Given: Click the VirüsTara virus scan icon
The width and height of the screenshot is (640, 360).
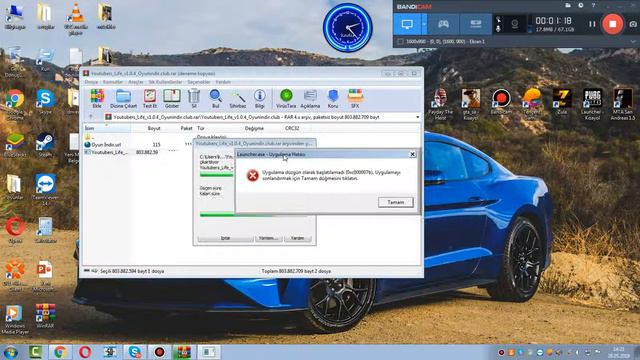Looking at the screenshot, I should coord(286,99).
